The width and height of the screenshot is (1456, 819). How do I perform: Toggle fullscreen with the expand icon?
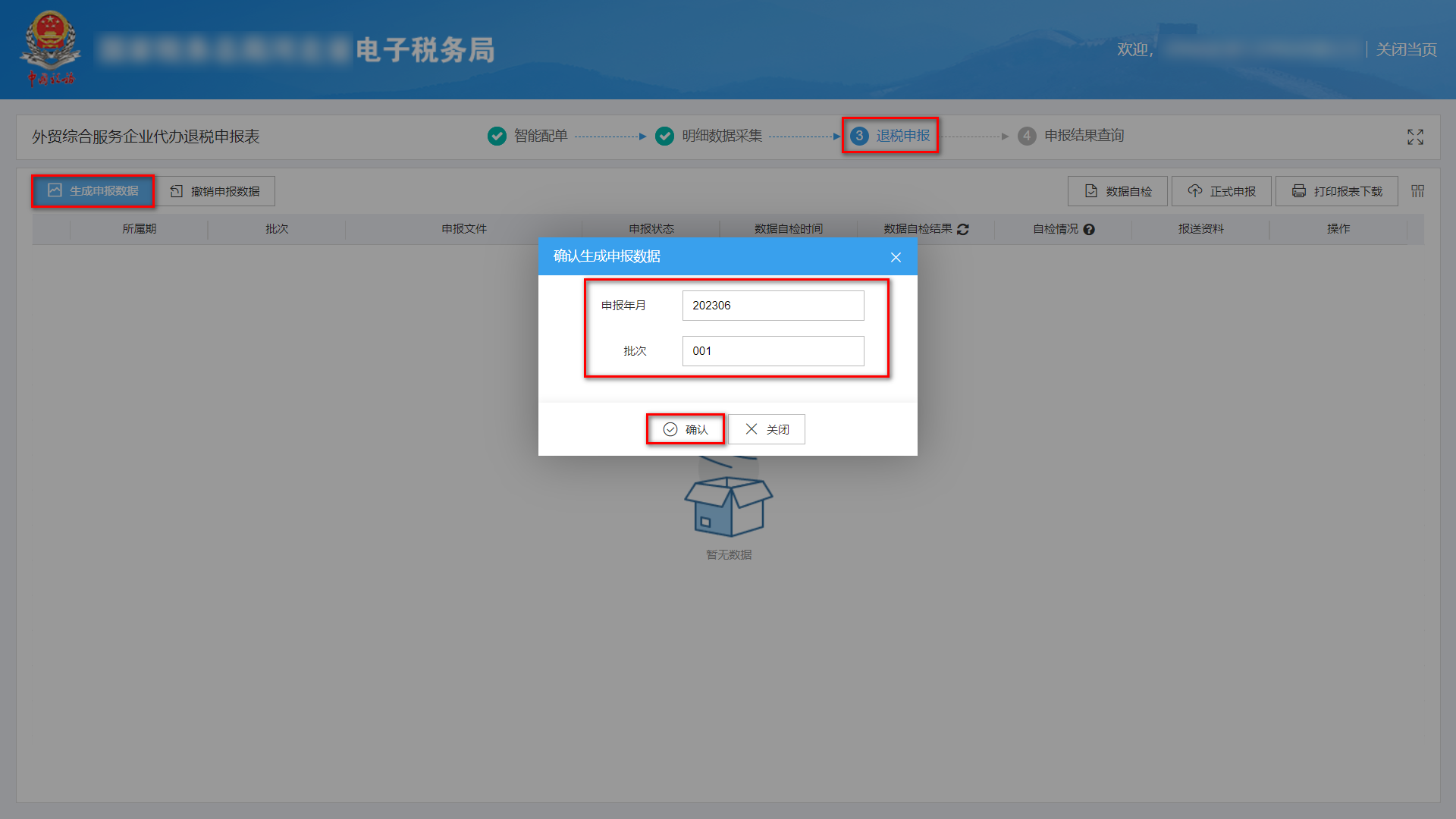1415,136
